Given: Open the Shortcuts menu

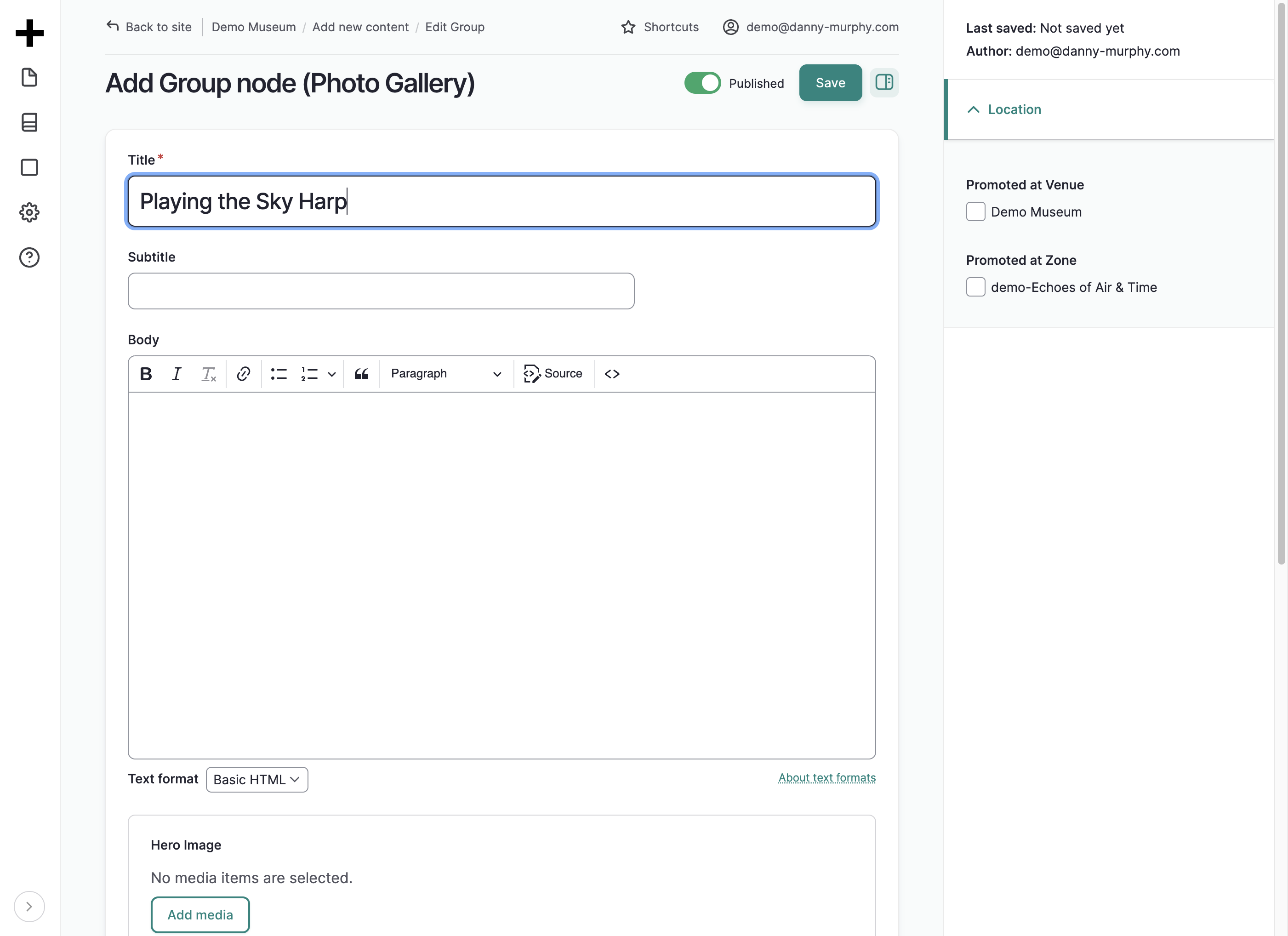Looking at the screenshot, I should click(x=660, y=27).
